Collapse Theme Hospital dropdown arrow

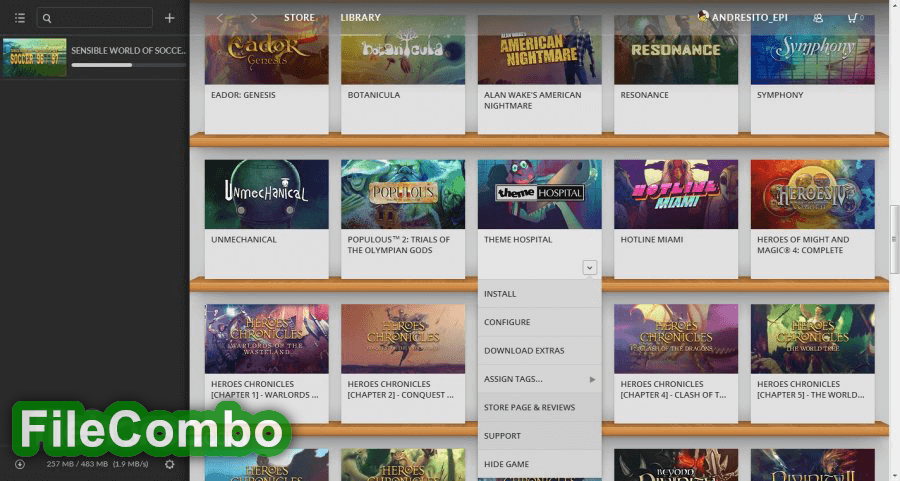pos(589,267)
